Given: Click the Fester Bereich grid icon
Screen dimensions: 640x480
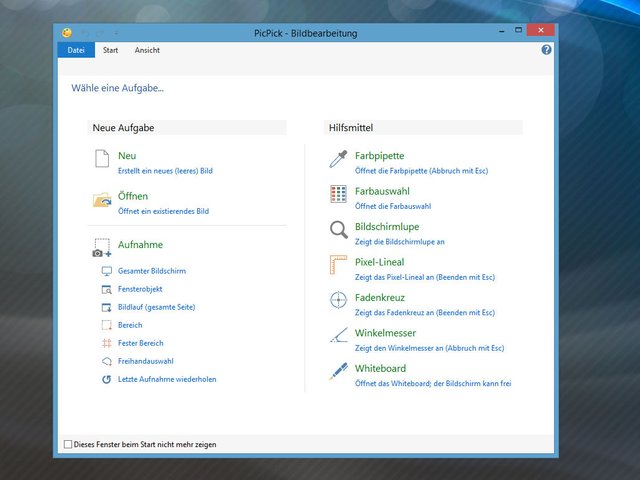Looking at the screenshot, I should pos(107,343).
